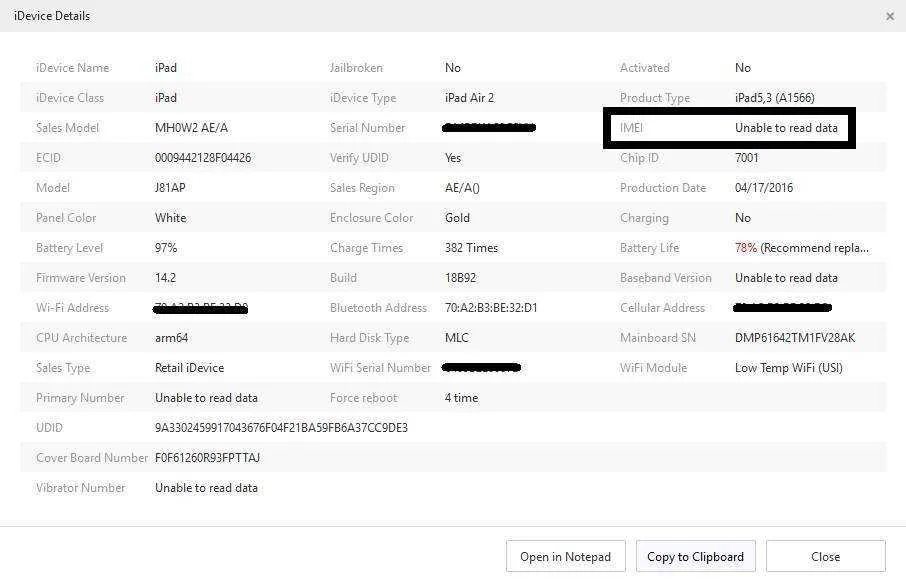
Task: Select the Chip ID value 7001
Action: tap(747, 158)
